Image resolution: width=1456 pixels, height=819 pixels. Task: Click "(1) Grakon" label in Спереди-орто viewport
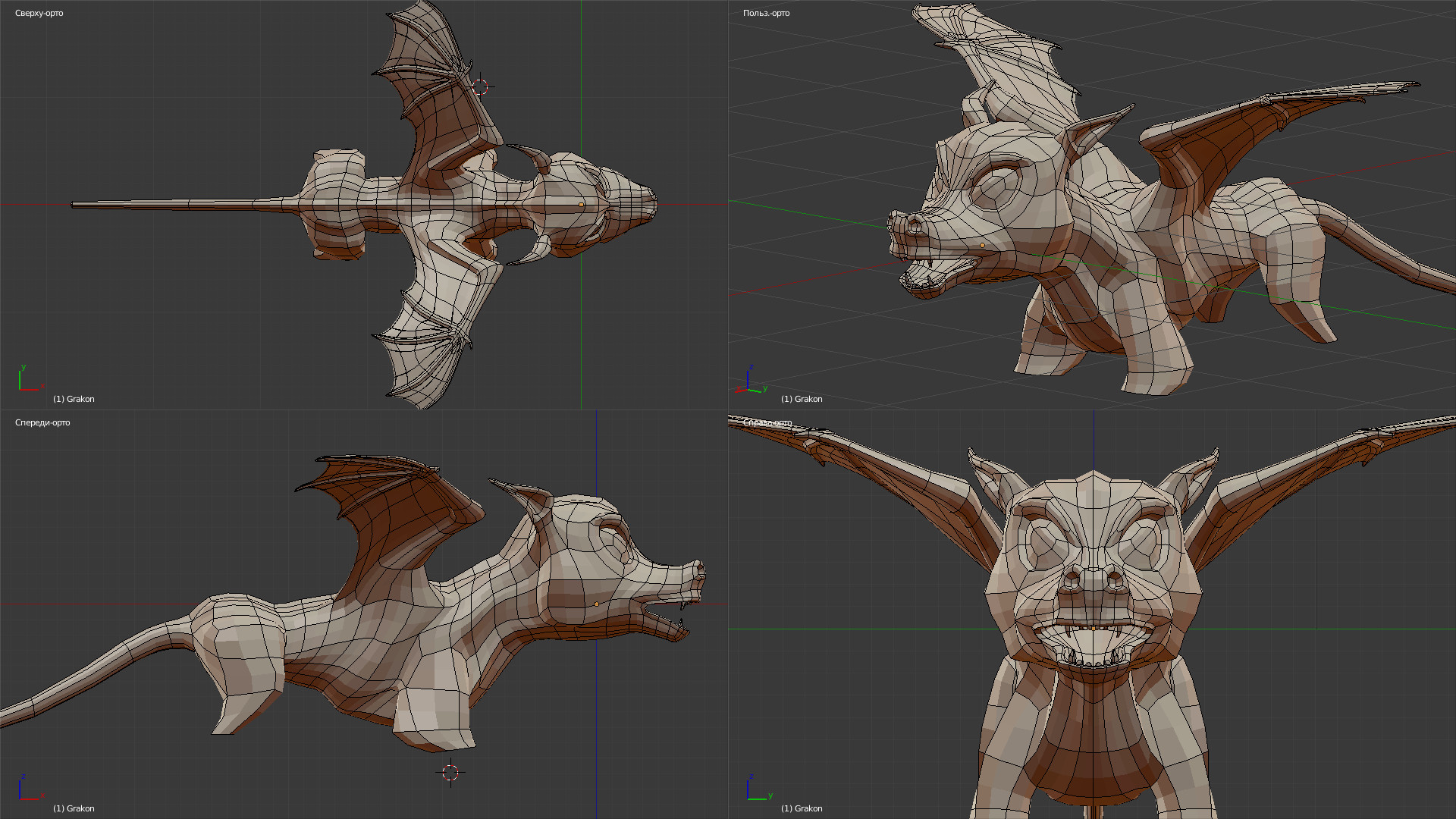(74, 808)
